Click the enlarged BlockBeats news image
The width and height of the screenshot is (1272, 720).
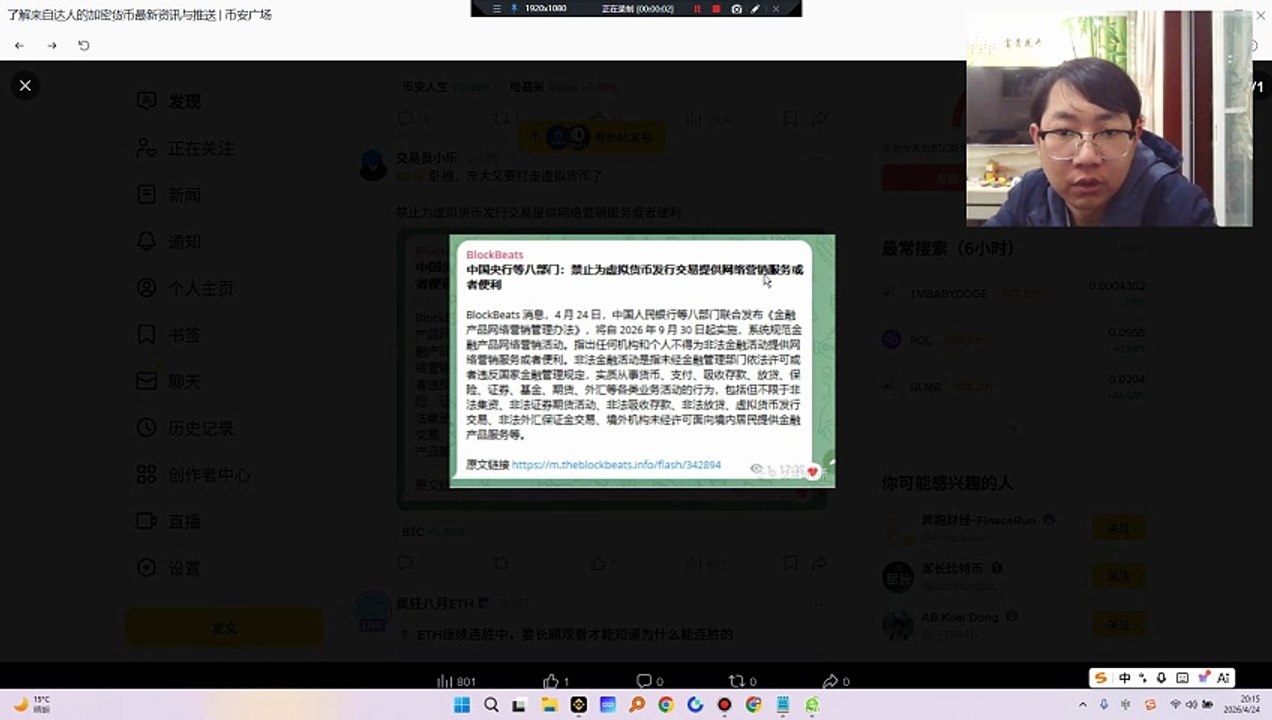(x=642, y=361)
